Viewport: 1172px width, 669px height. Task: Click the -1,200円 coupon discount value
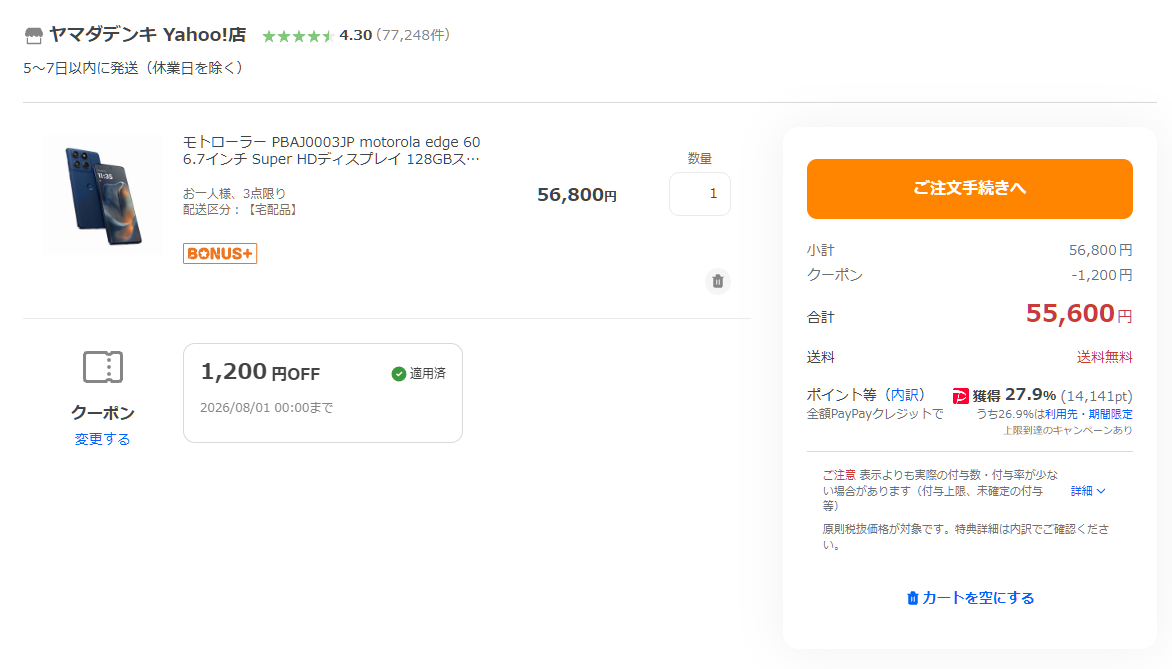click(x=1102, y=275)
